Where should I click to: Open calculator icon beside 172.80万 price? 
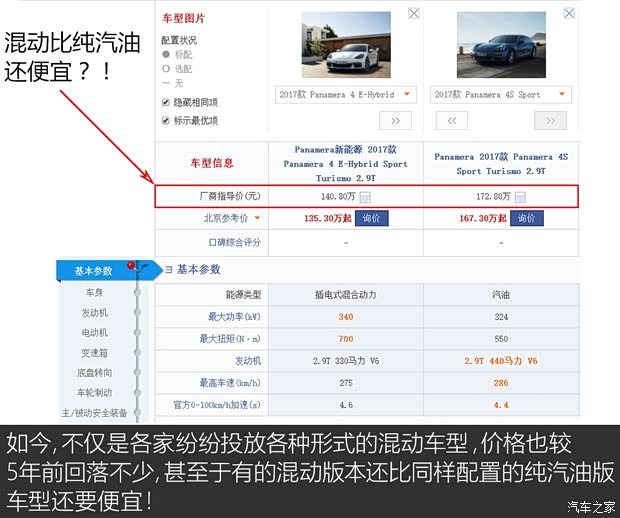520,197
